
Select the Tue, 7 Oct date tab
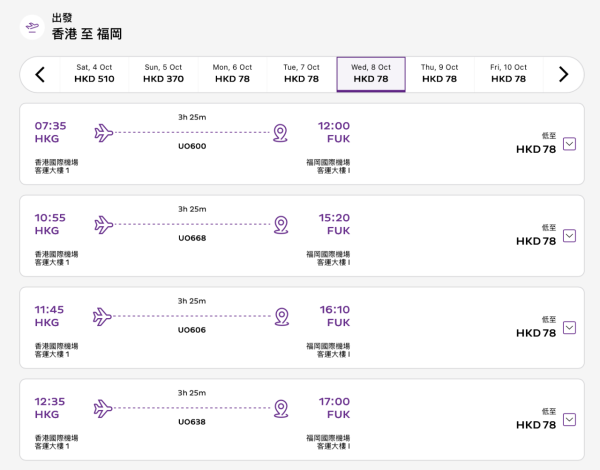302,73
